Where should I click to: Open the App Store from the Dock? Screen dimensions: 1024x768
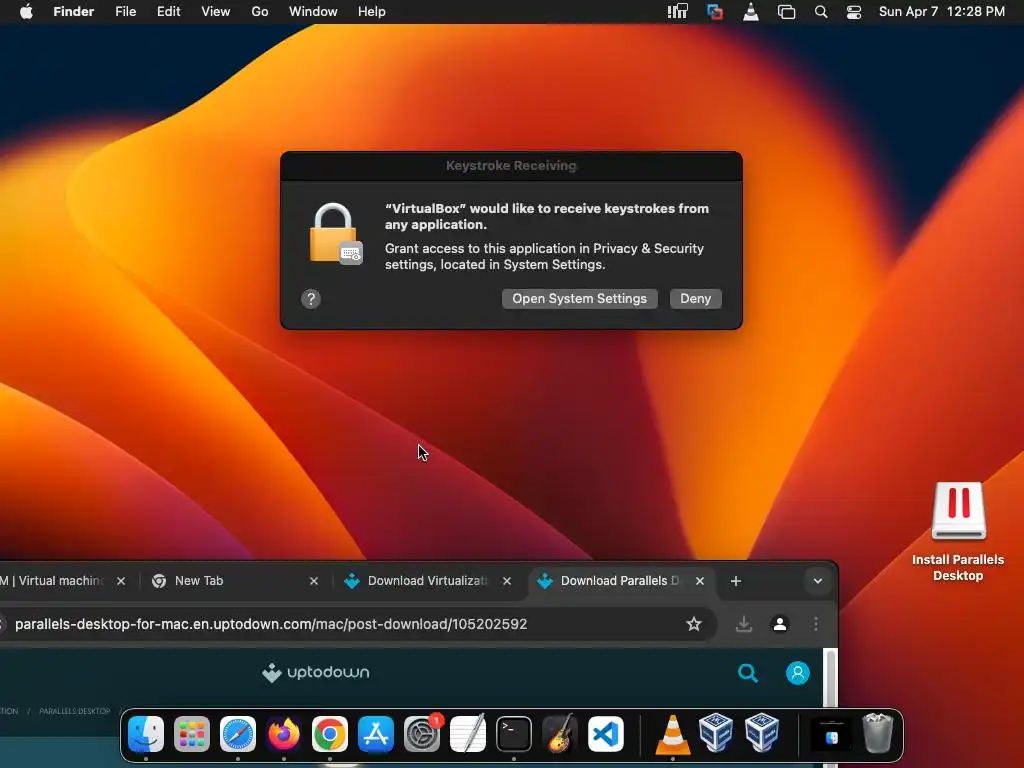pos(376,733)
